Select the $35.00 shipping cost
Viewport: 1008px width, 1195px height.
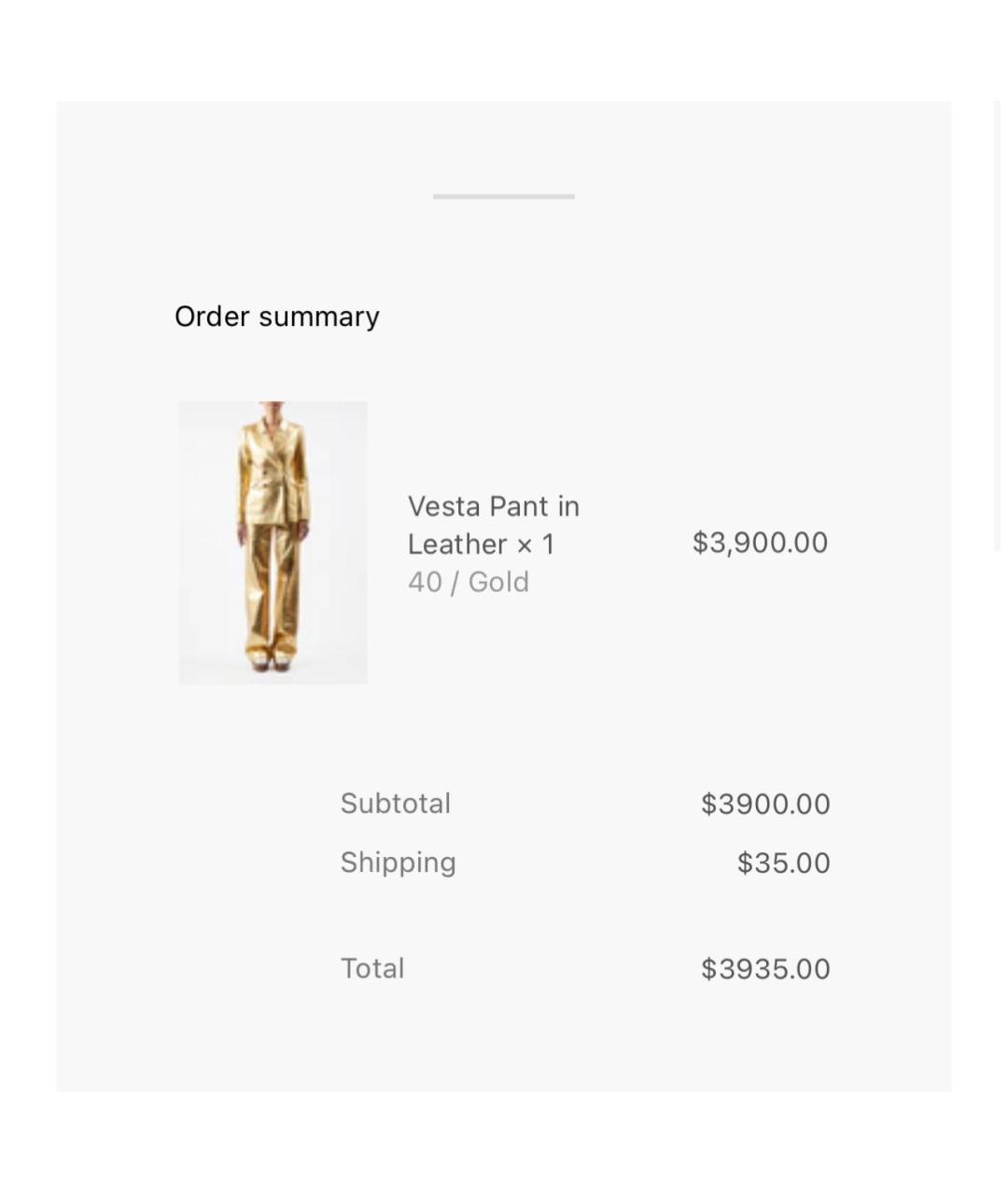tap(783, 863)
